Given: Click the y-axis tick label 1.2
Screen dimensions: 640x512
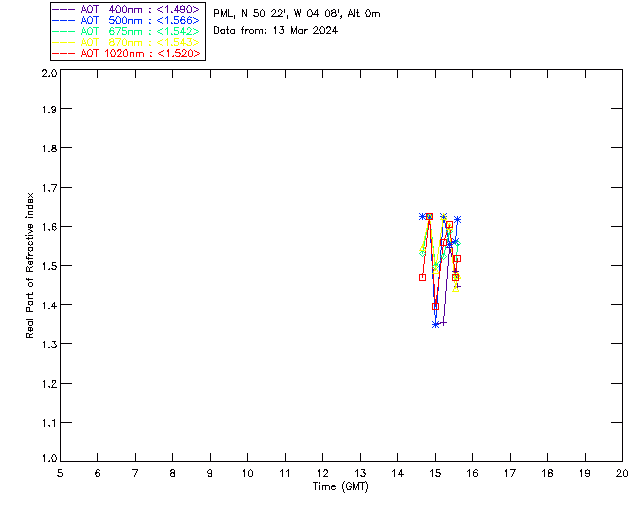Looking at the screenshot, I should (49, 384).
